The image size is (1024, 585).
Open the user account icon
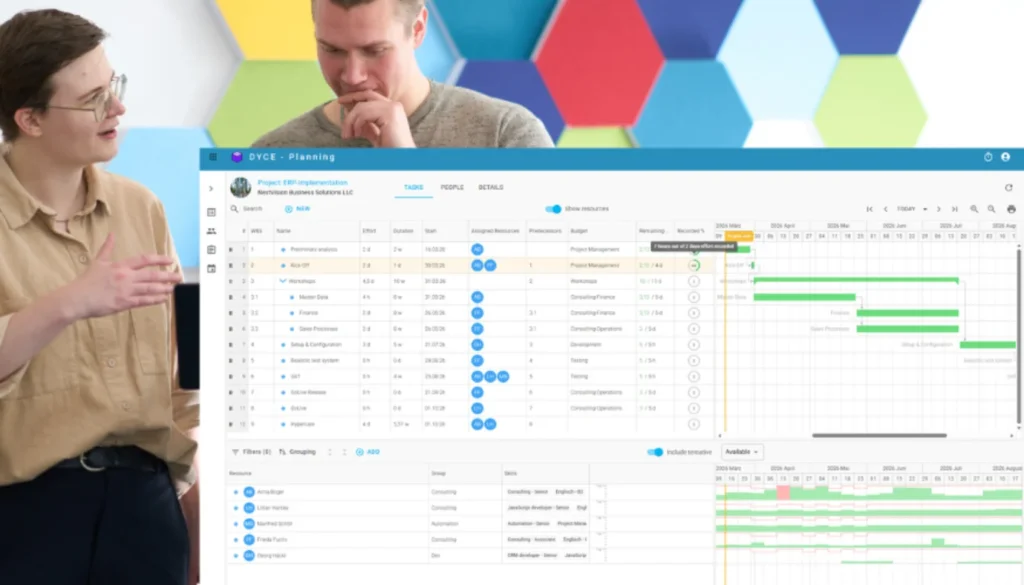click(1006, 157)
